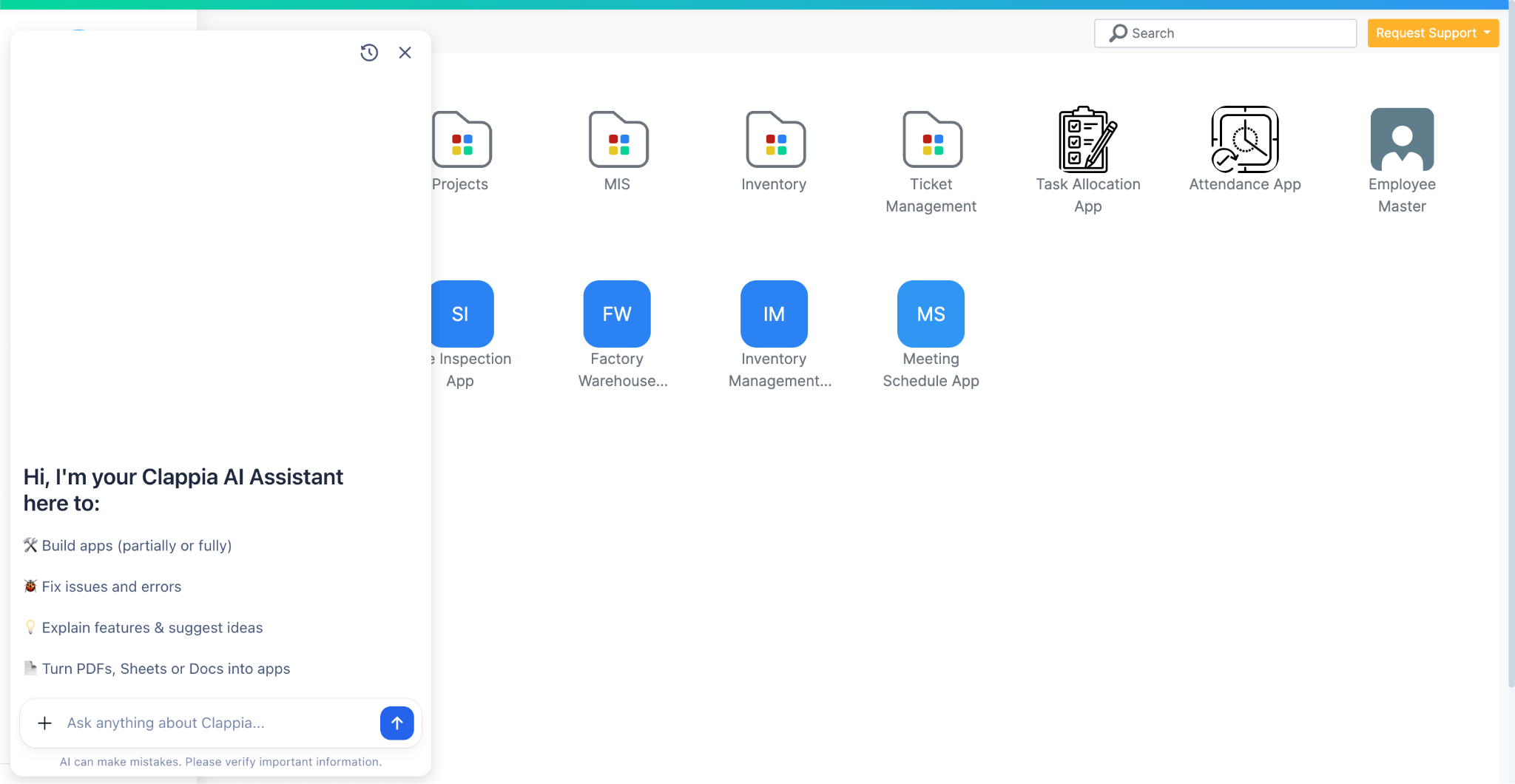Open the SI Inspection App tile
This screenshot has height=784, width=1515.
[x=462, y=314]
